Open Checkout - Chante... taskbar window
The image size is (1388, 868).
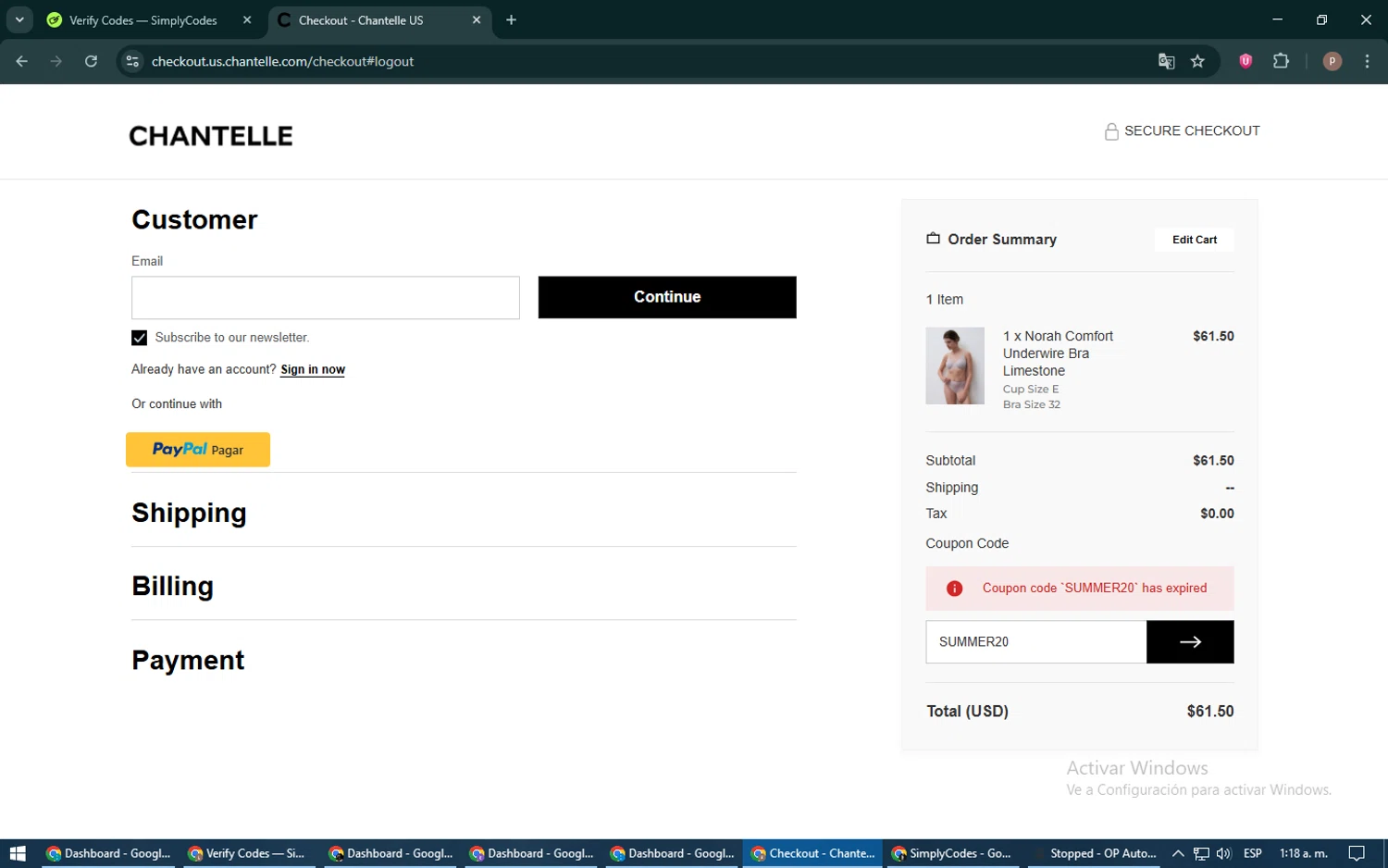click(x=812, y=853)
